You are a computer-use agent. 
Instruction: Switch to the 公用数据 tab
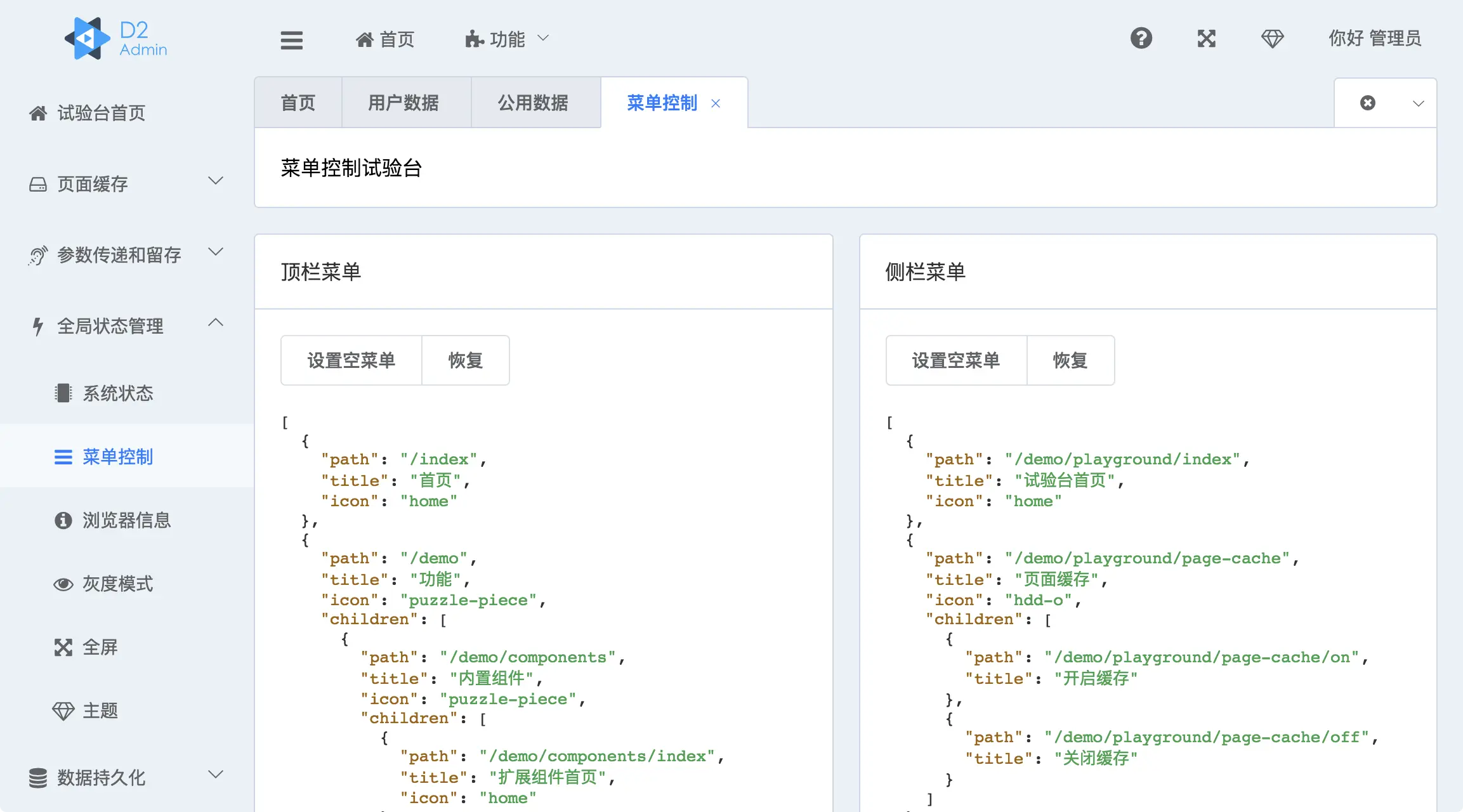pyautogui.click(x=533, y=103)
